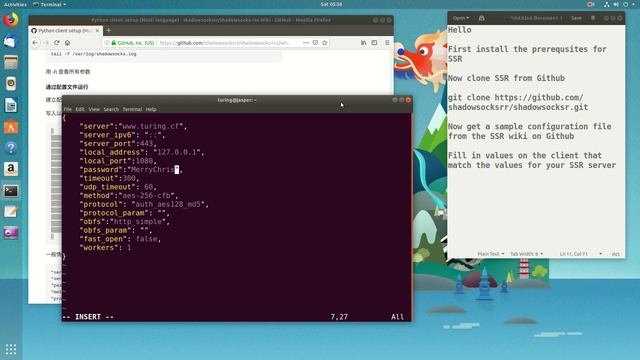Show site information icon in address bar
Image resolution: width=640 pixels, height=360 pixels.
tap(107, 42)
